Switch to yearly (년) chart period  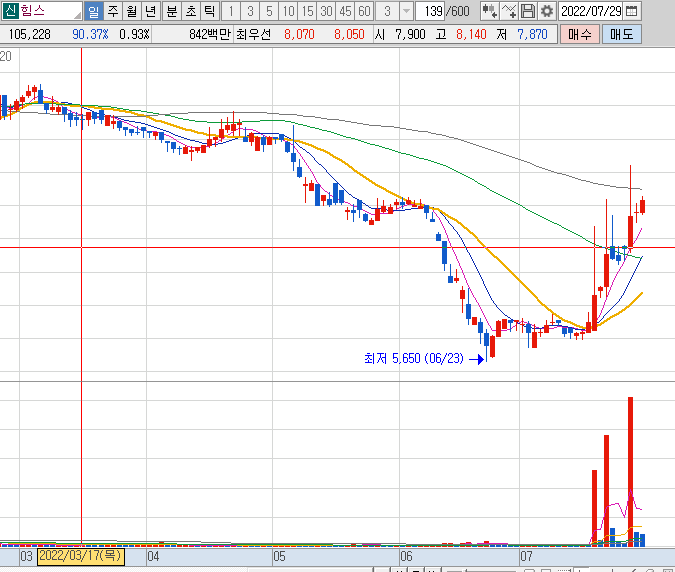[x=151, y=11]
